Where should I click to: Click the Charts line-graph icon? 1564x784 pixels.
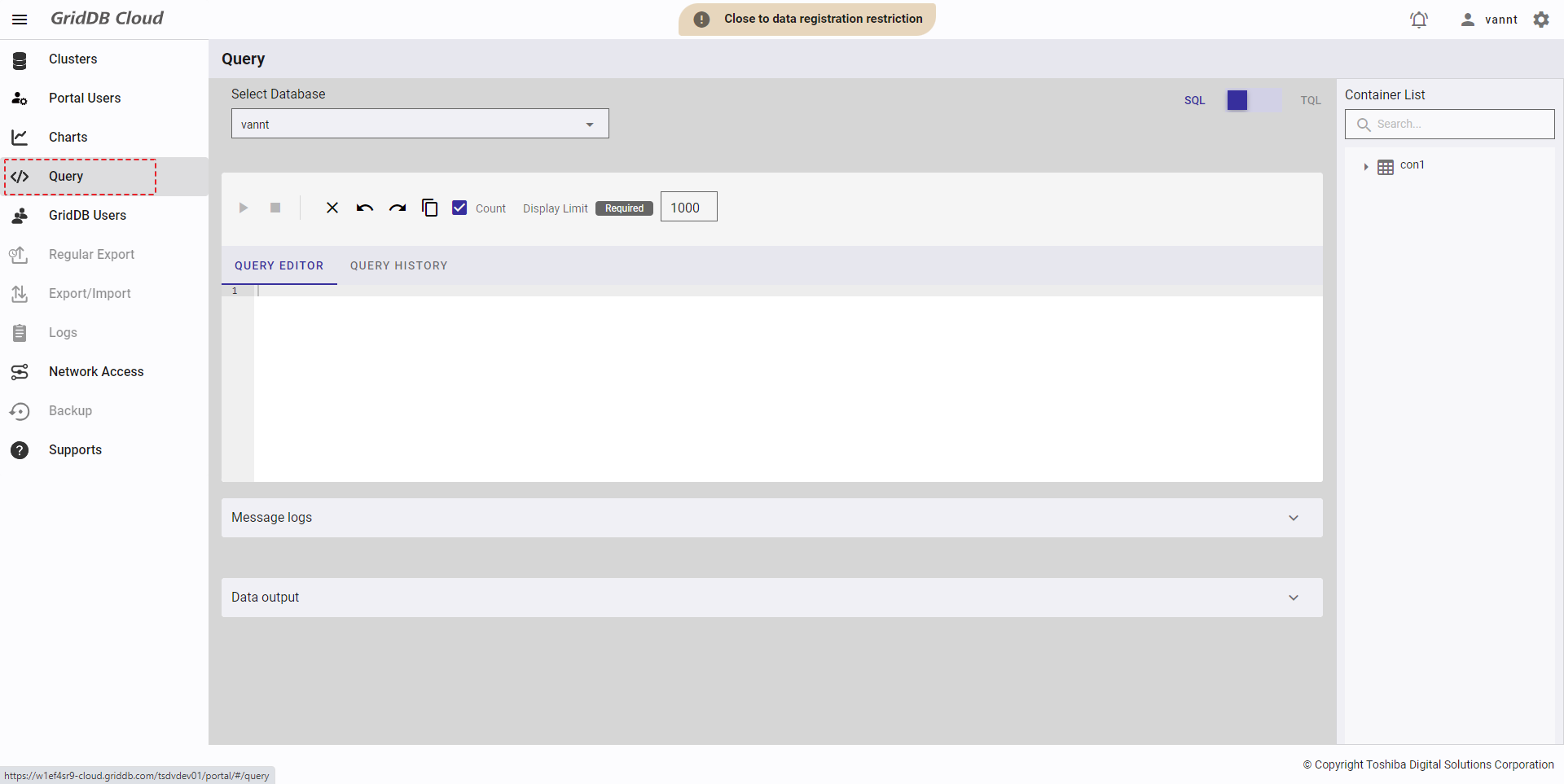(20, 138)
